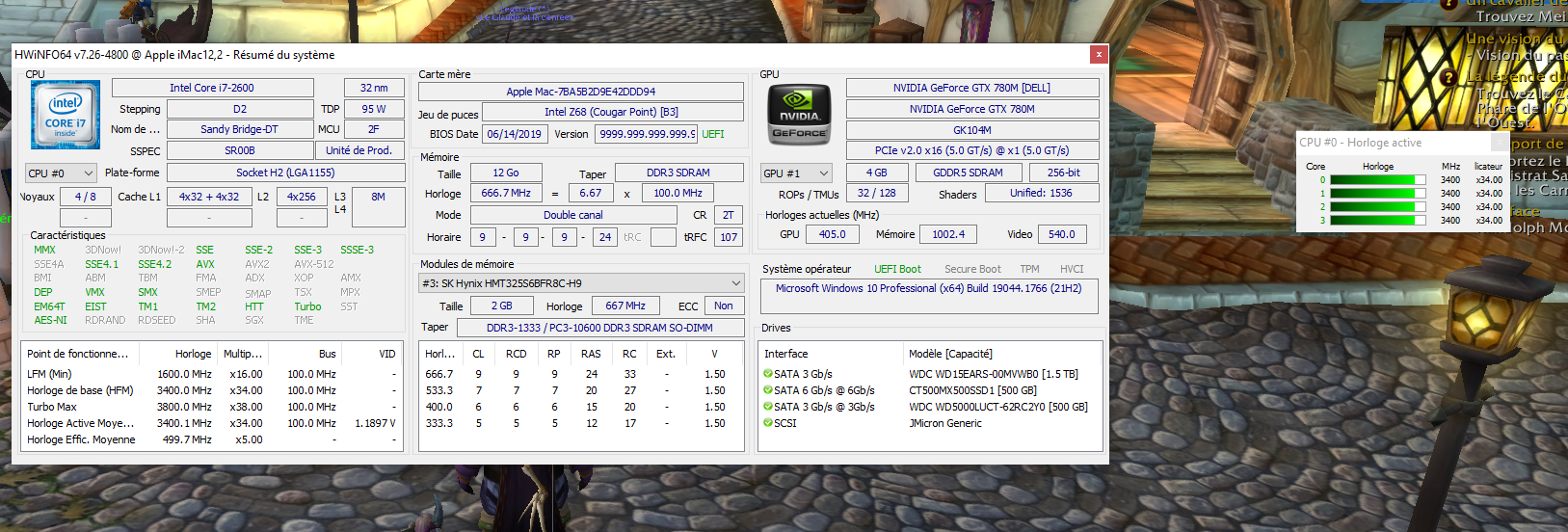Click the GPU clock 405.0 field
The image size is (1568, 532).
(833, 234)
